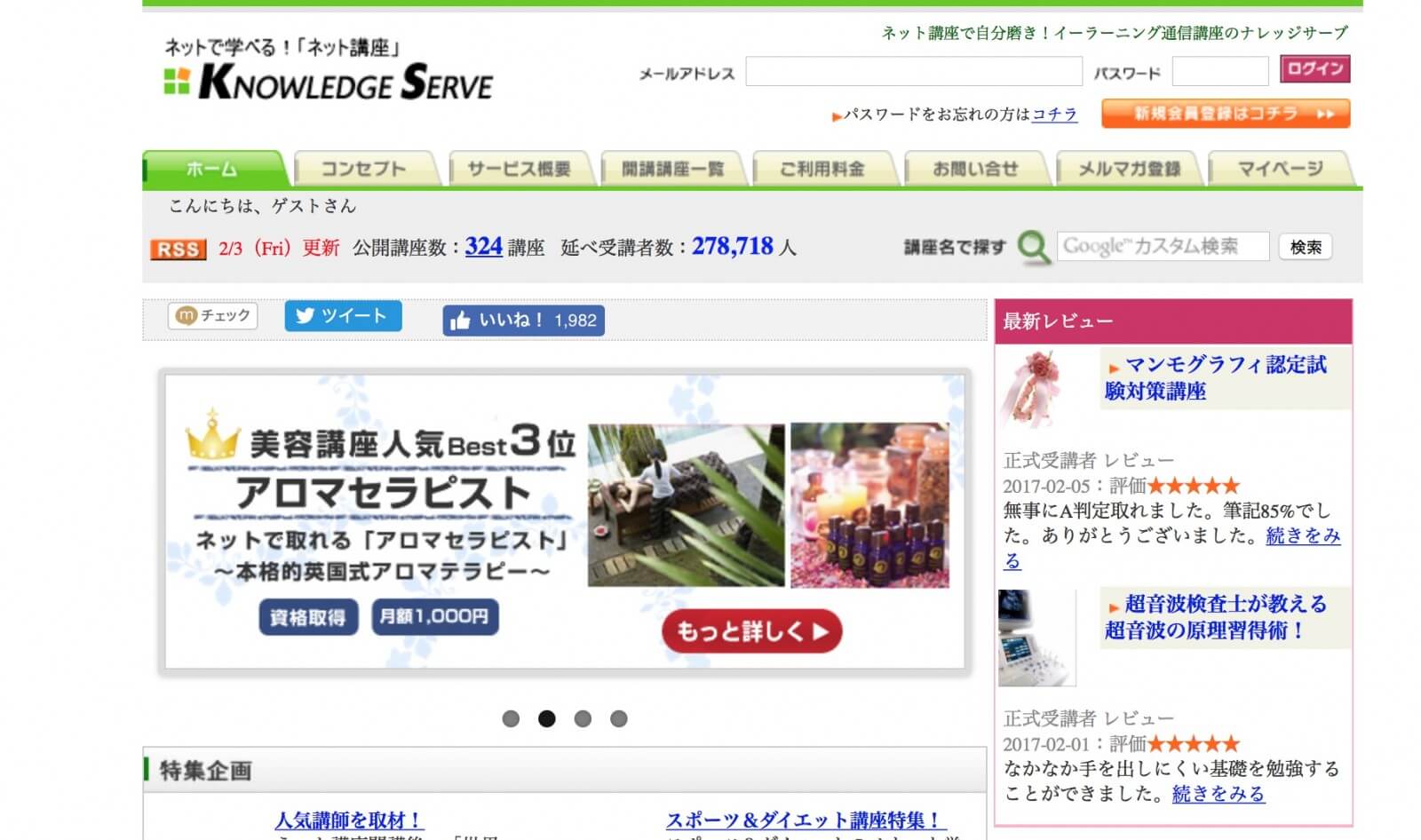Click the もっと詳しく banner button
The height and width of the screenshot is (840, 1421).
coord(751,631)
